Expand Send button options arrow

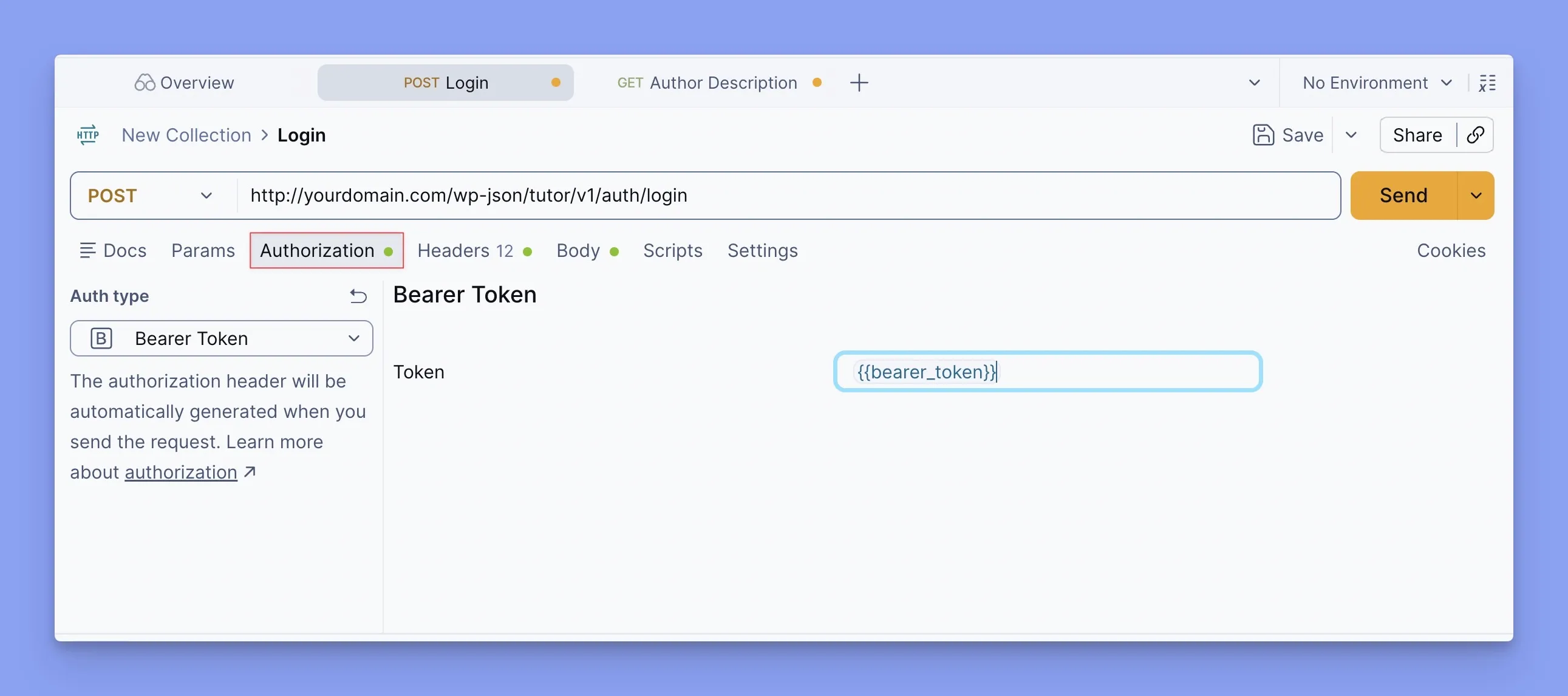tap(1476, 196)
